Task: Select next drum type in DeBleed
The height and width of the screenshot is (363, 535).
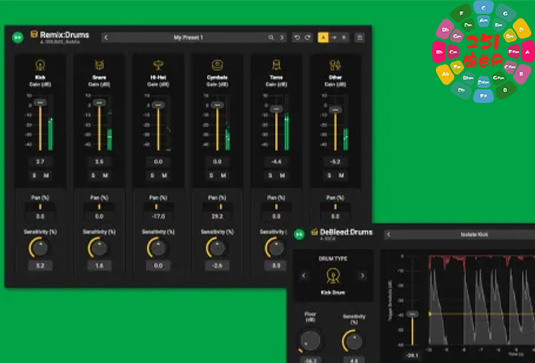Action: coord(362,276)
